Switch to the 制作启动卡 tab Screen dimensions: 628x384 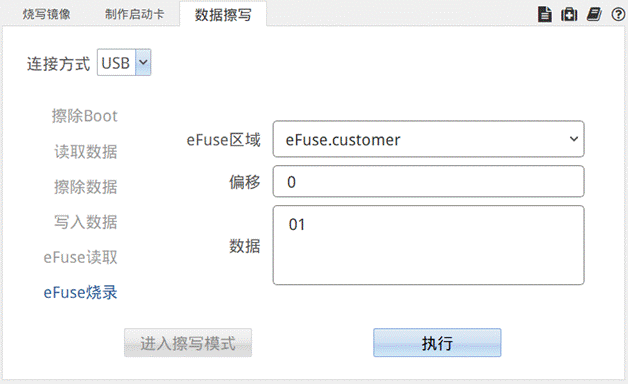click(135, 14)
